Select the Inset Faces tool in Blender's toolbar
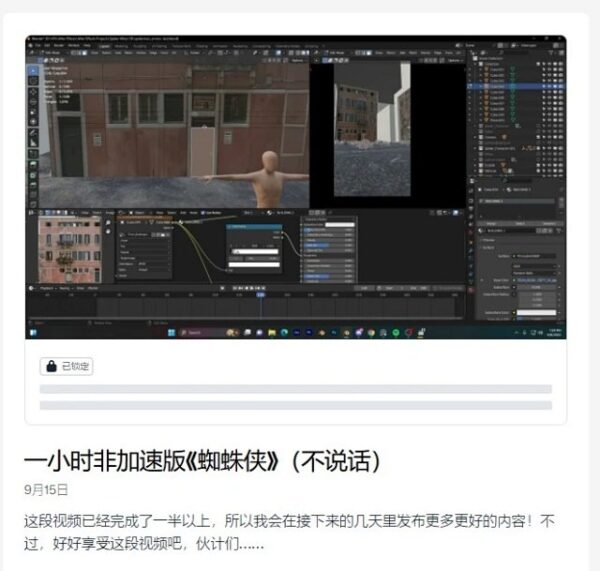 click(x=33, y=175)
